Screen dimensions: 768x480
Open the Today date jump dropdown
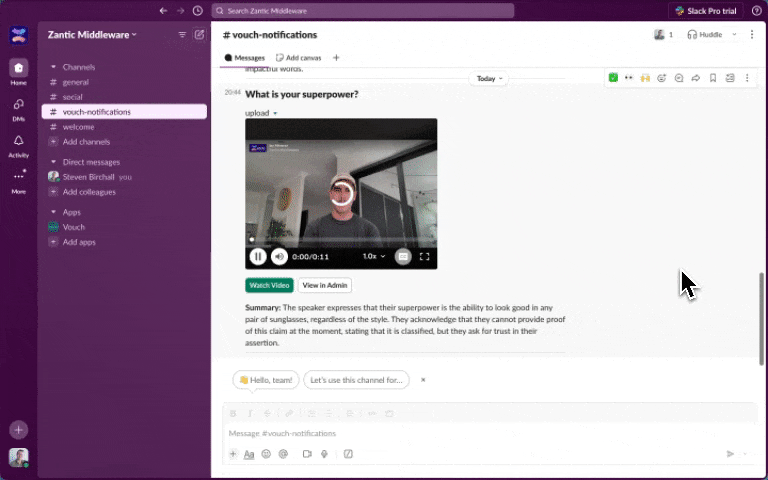click(x=489, y=78)
